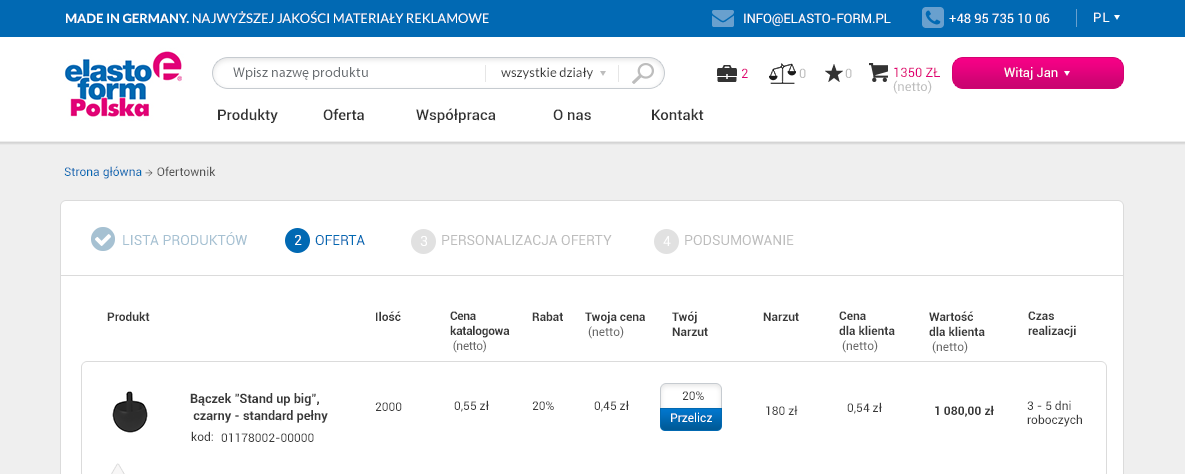Click step number 3 circle

[424, 240]
